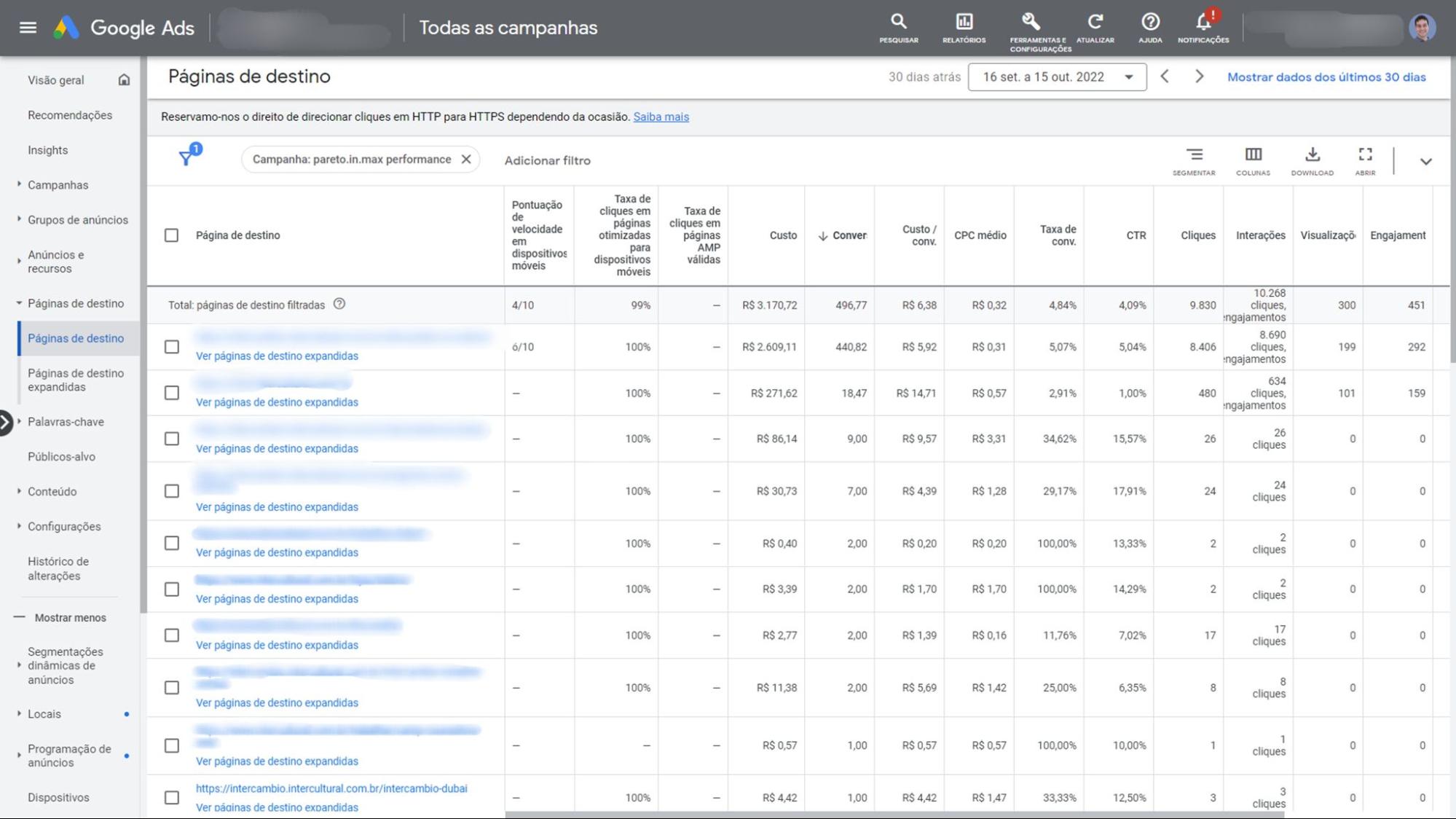Click the Download icon in table toolbar
The image size is (1456, 819).
pyautogui.click(x=1312, y=155)
